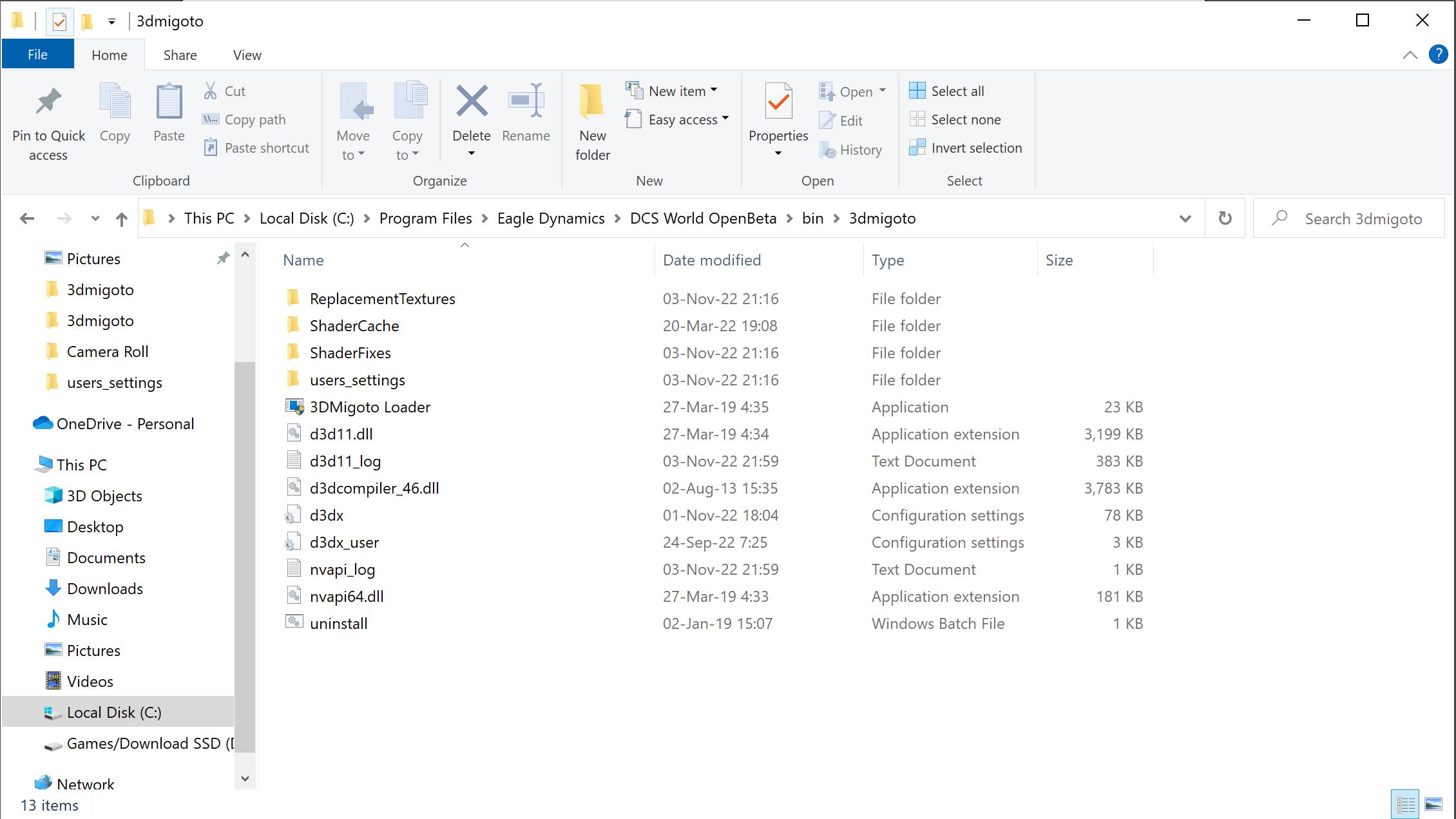
Task: Click the Copy ribbon icon
Action: pyautogui.click(x=115, y=102)
